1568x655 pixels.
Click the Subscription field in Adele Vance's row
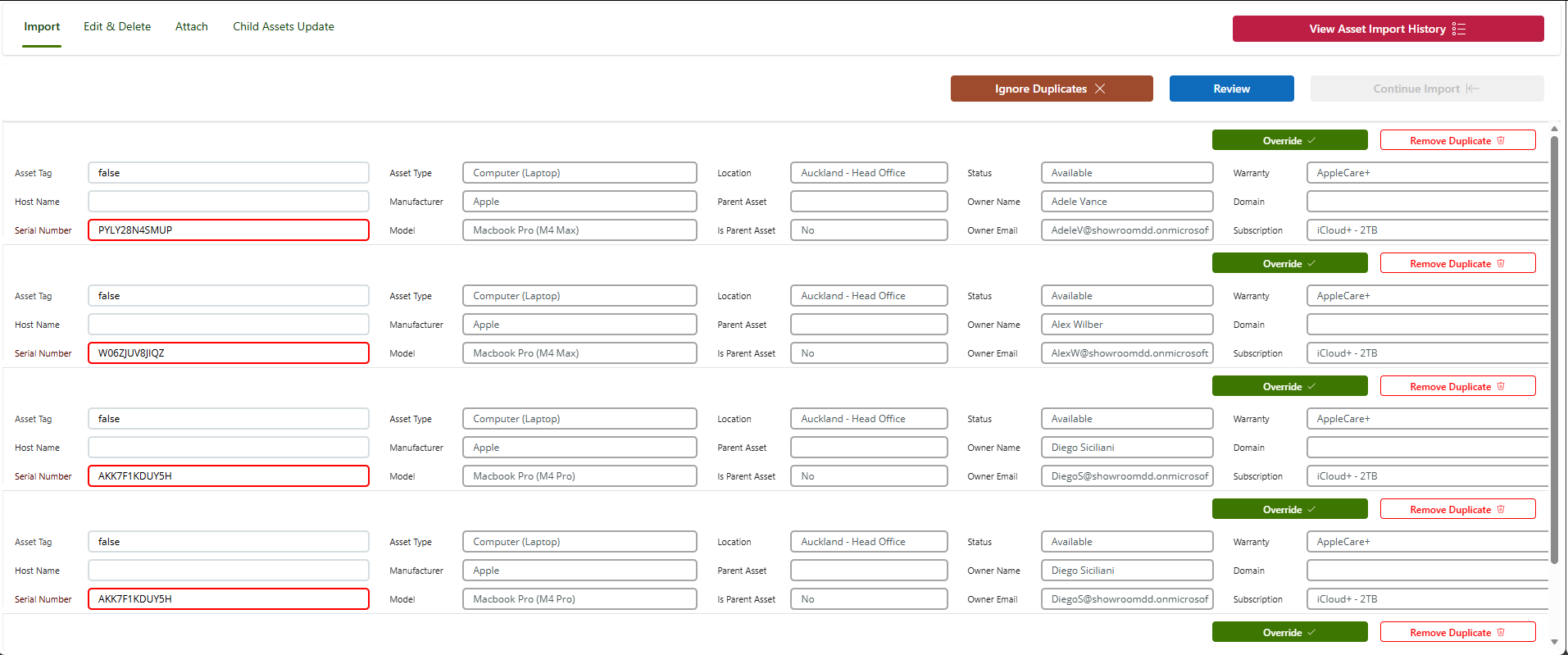(x=1428, y=230)
